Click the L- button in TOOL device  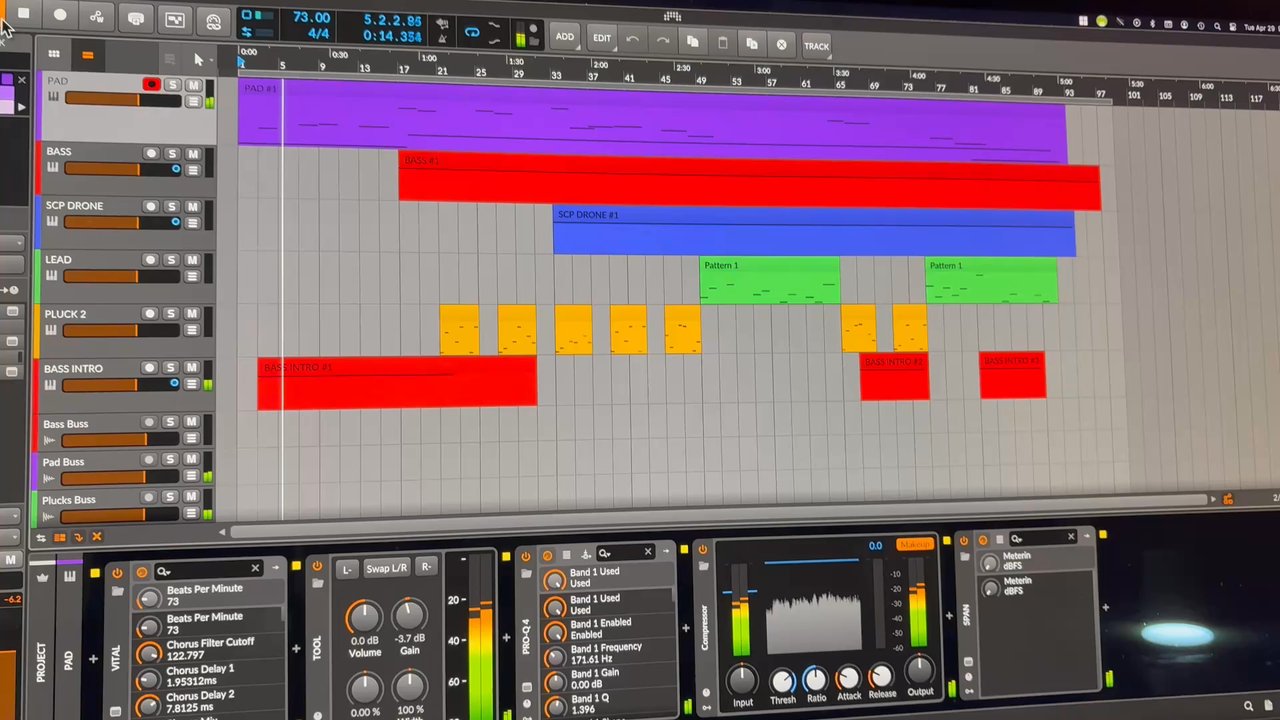(347, 569)
